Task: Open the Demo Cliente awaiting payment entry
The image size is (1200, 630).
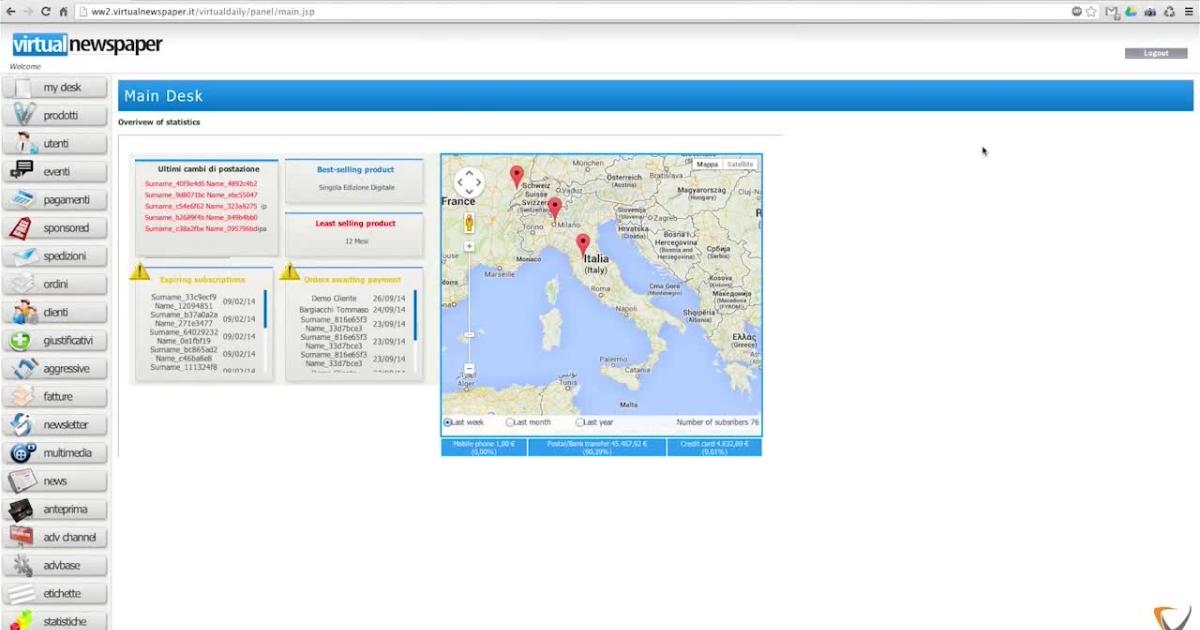Action: [x=334, y=298]
